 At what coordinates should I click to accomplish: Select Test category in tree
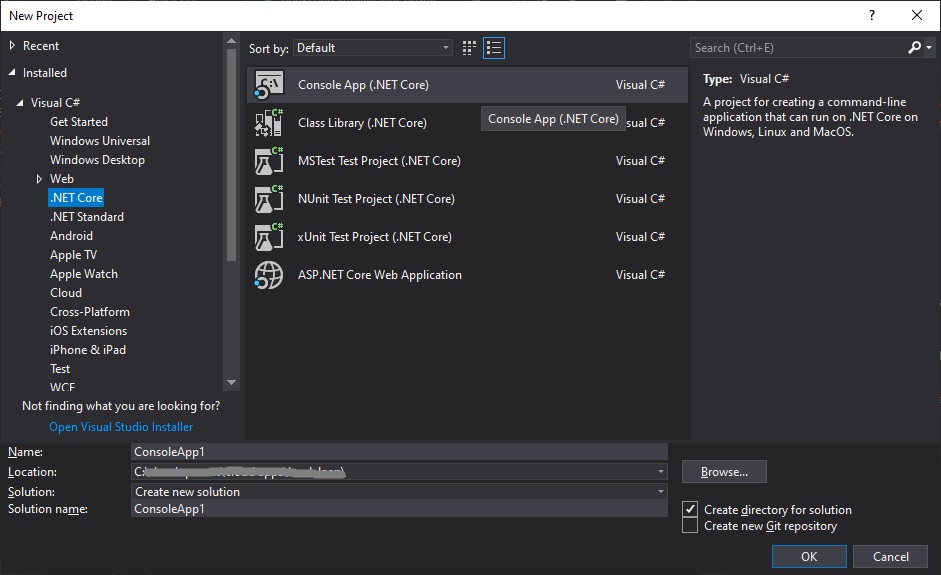60,369
